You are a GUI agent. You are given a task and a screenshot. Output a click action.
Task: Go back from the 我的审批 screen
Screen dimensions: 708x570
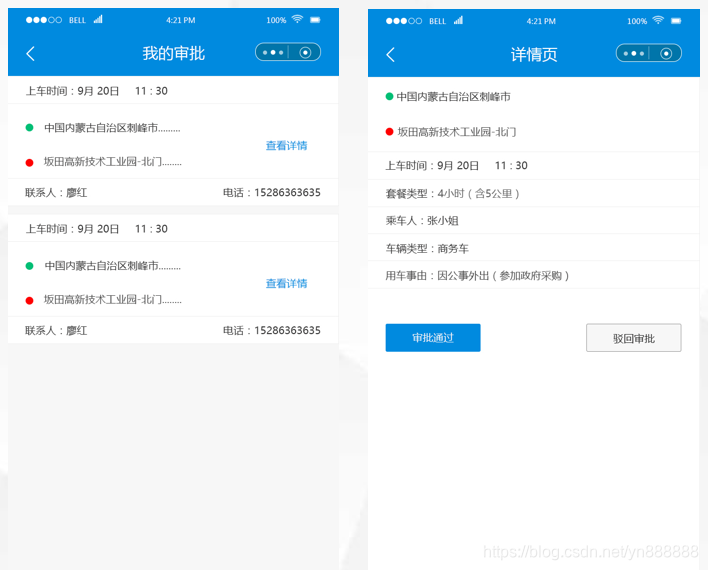click(30, 54)
